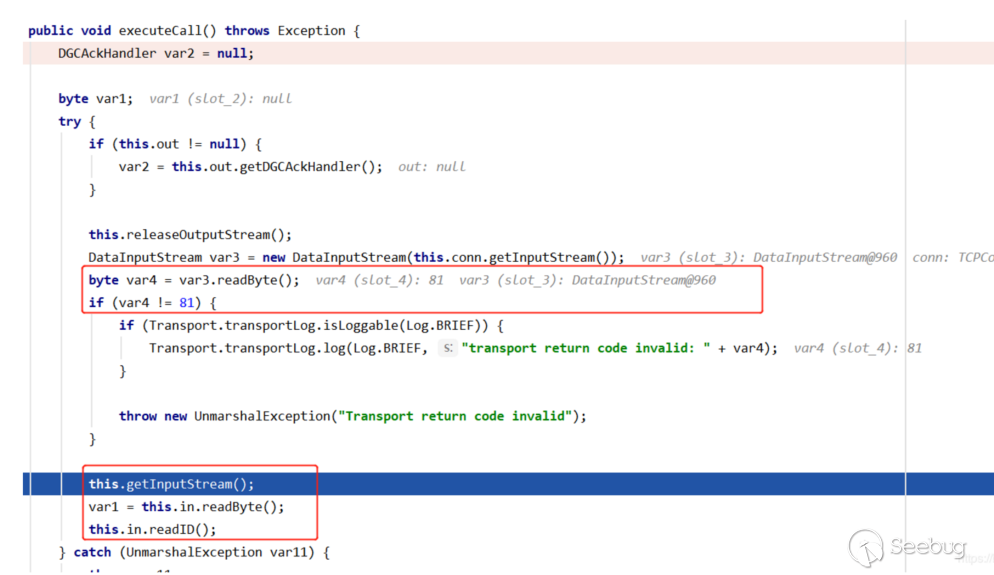Click the isLoggable(Log.BRIEF) condition
Viewport: 994px width, 575px height.
tap(311, 325)
